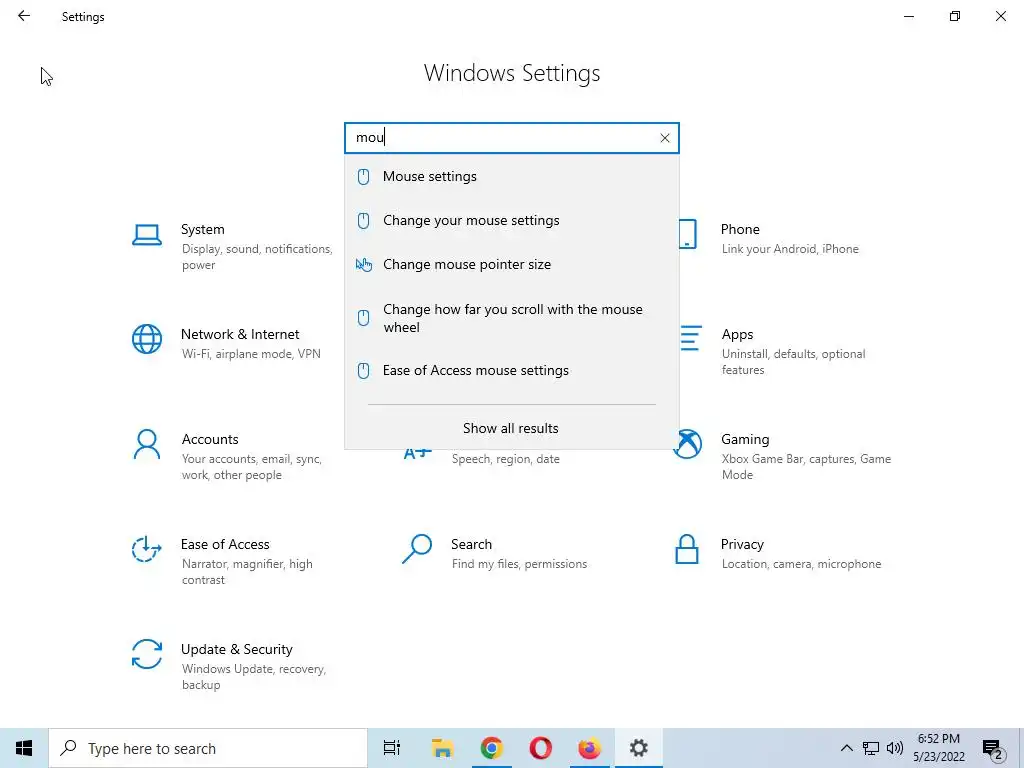Click the mouse icon beside 'Change your mouse settings'

(x=364, y=221)
